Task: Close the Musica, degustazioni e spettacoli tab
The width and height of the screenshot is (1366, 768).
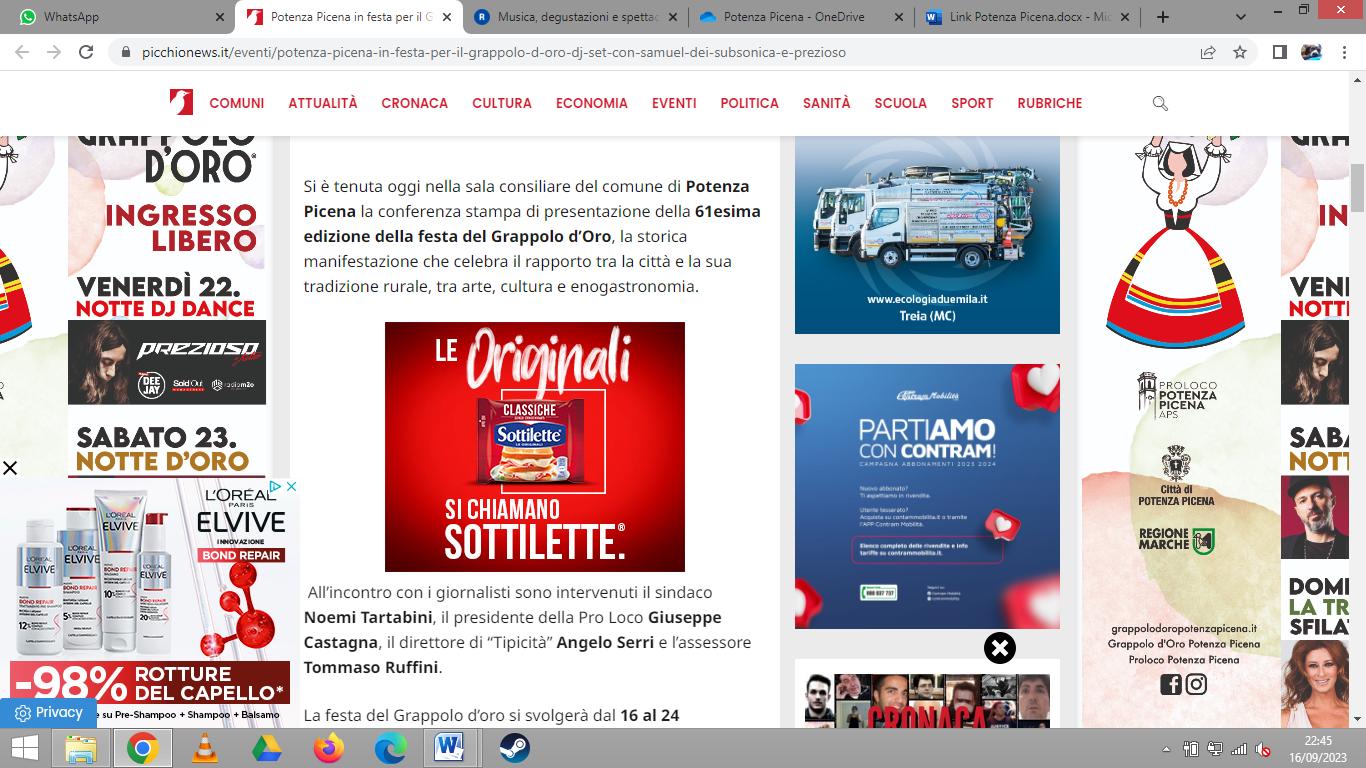Action: coord(672,17)
